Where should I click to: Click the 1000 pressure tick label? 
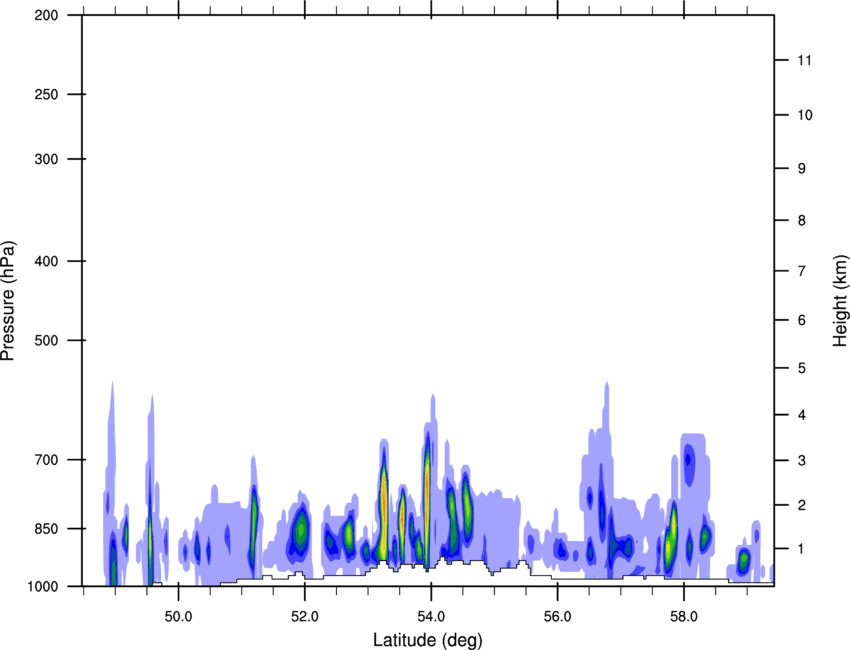tap(42, 586)
